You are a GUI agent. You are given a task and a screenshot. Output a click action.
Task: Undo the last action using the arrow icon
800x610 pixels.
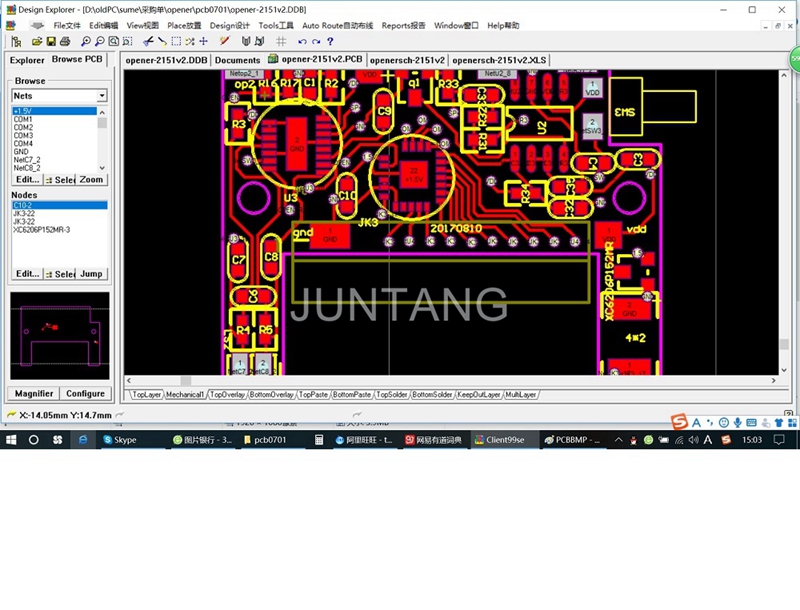tap(302, 41)
